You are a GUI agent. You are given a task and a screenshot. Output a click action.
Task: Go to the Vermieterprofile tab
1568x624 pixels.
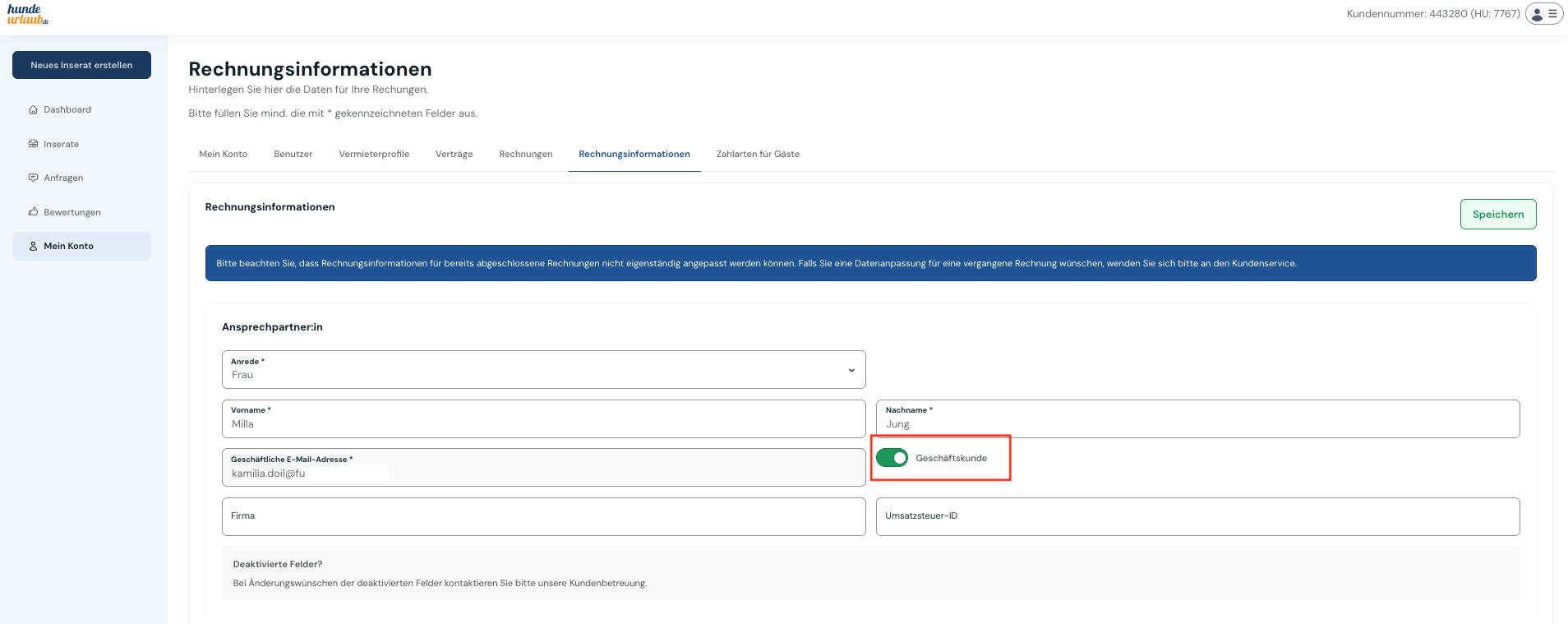click(x=374, y=154)
